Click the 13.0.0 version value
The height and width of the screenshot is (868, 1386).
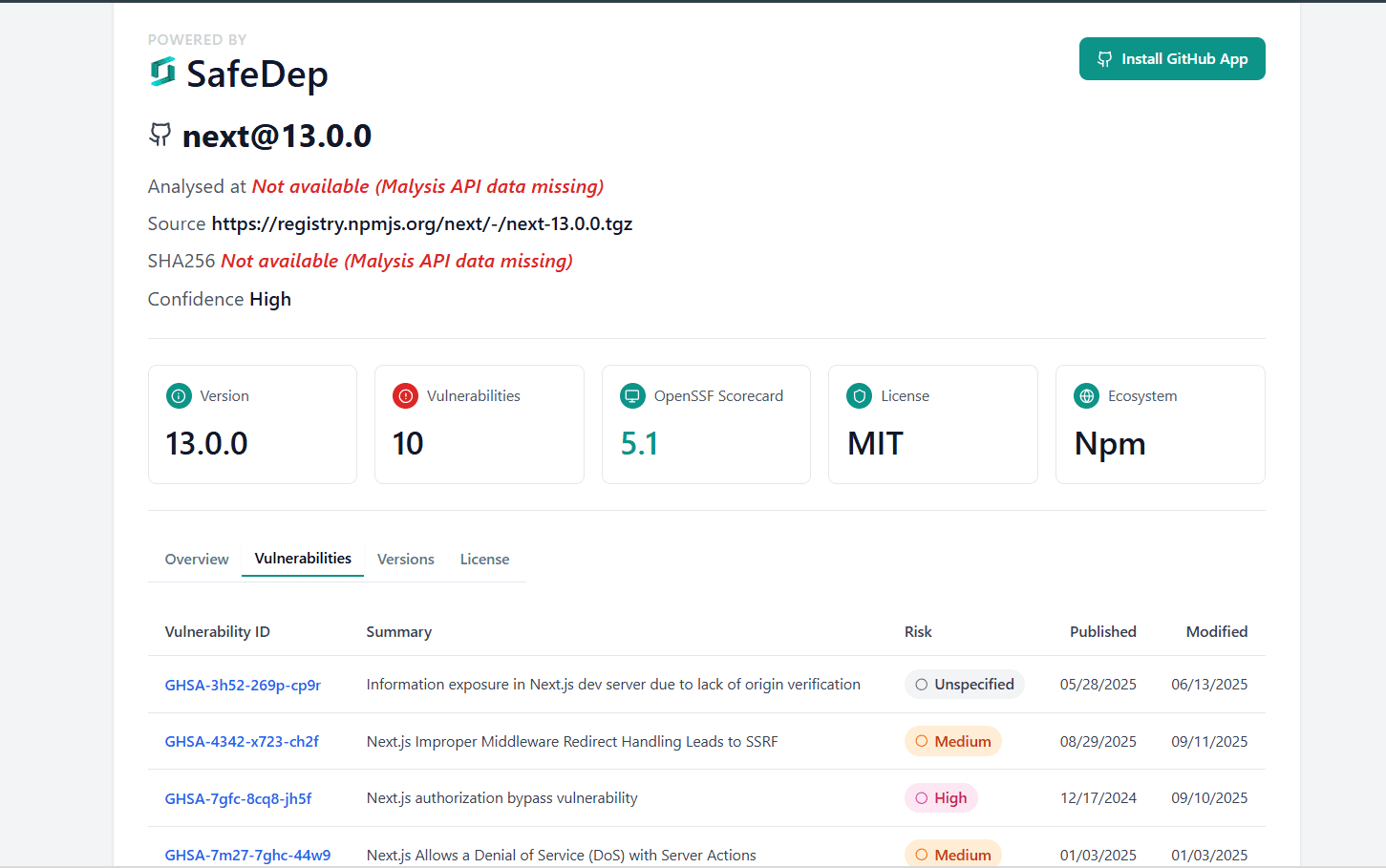click(x=206, y=444)
